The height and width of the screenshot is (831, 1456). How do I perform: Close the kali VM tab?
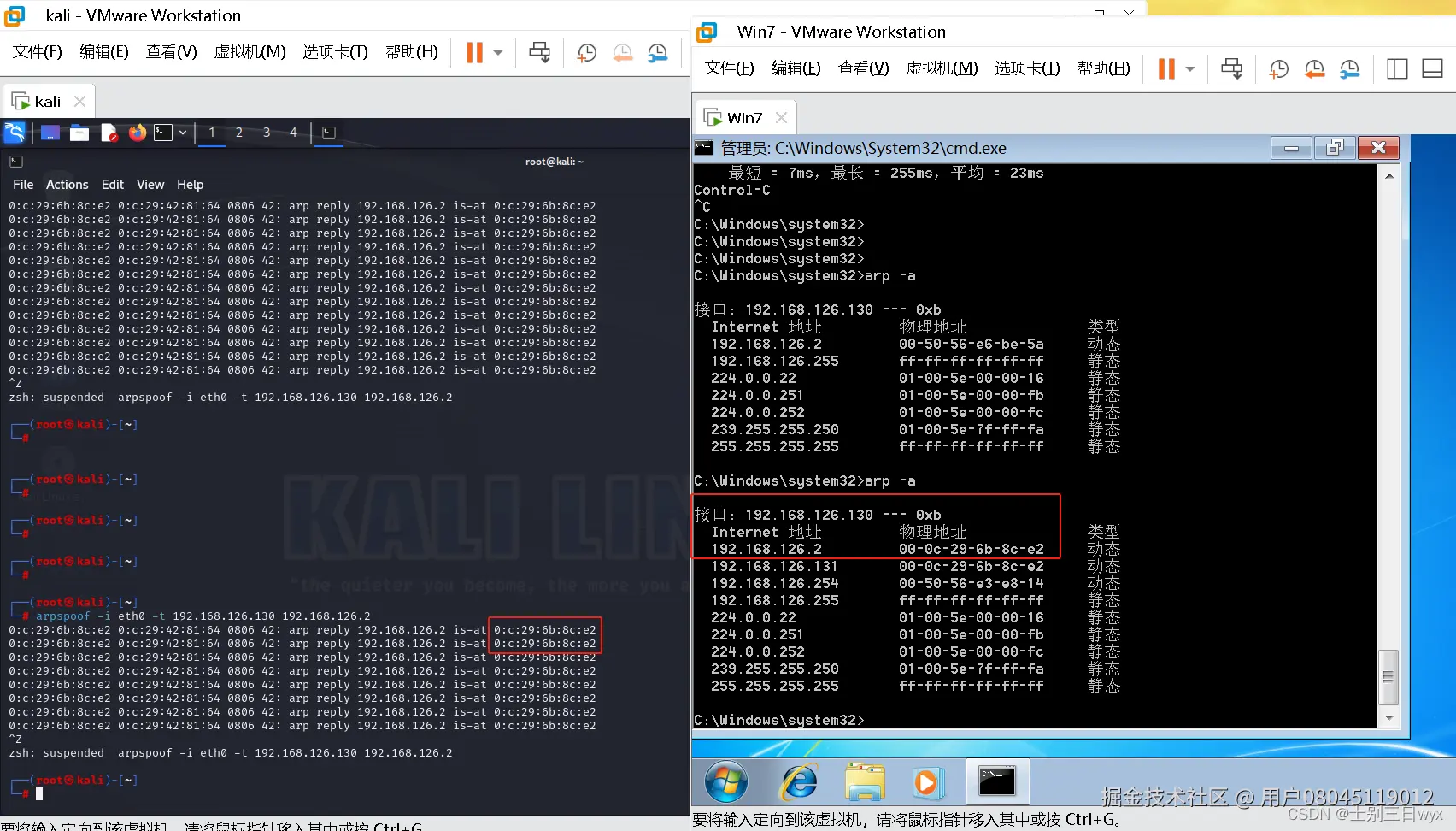pyautogui.click(x=79, y=101)
